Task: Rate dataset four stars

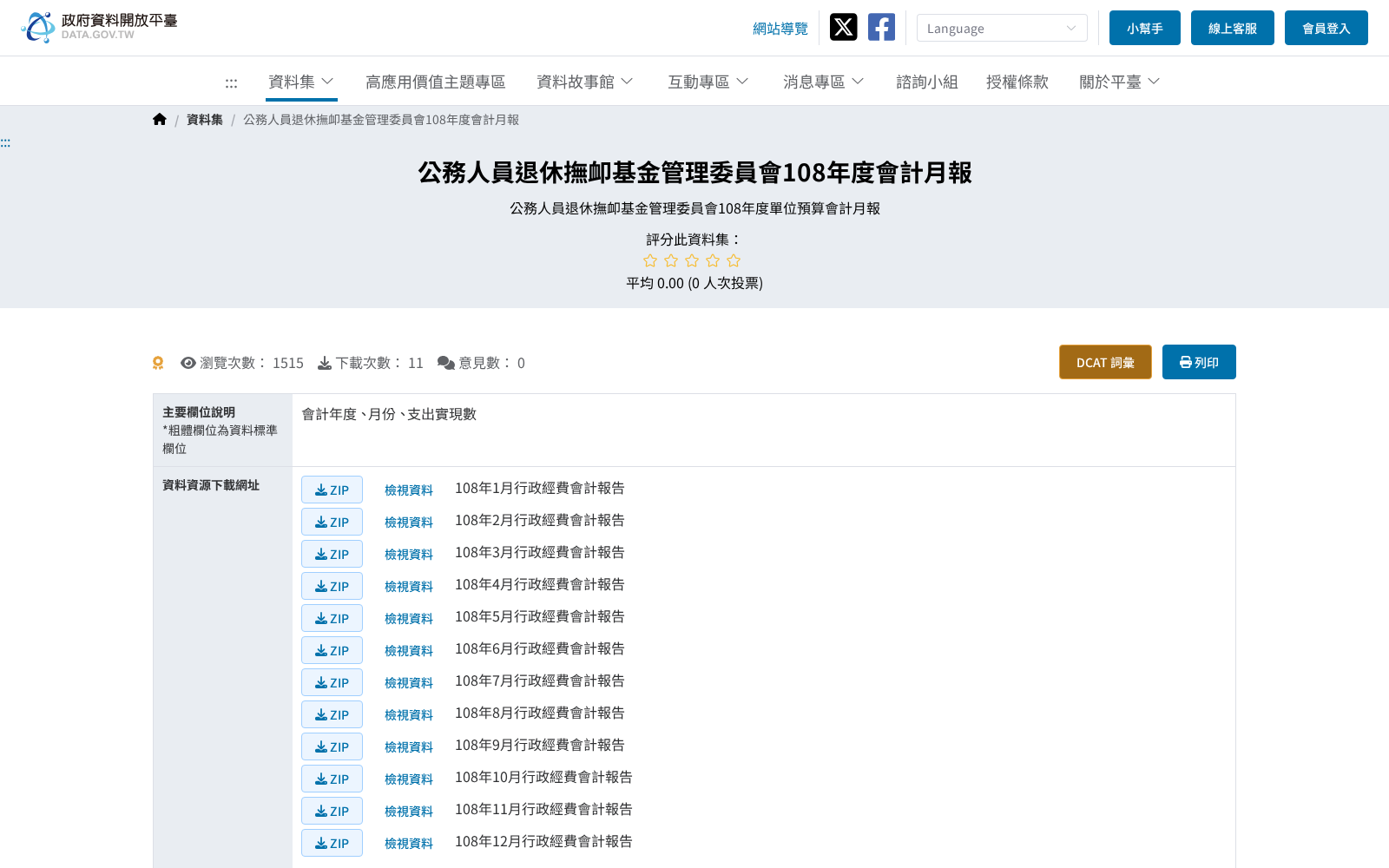Action: [x=713, y=260]
